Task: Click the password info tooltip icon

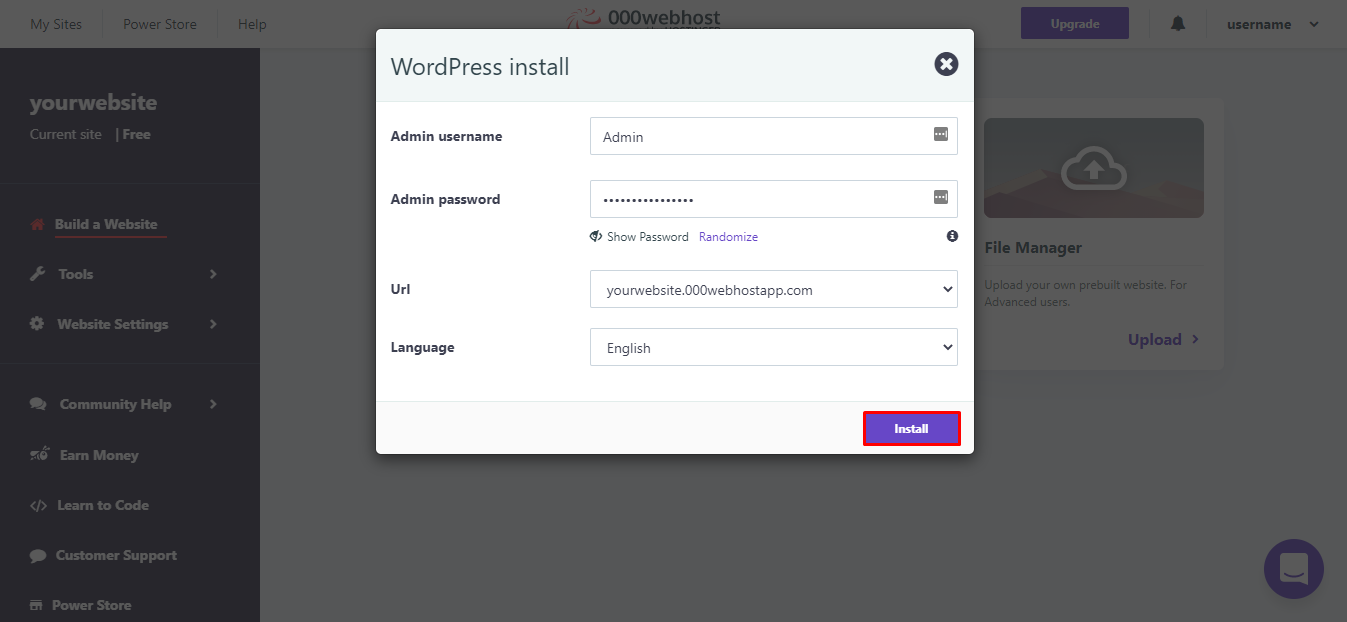Action: (952, 236)
